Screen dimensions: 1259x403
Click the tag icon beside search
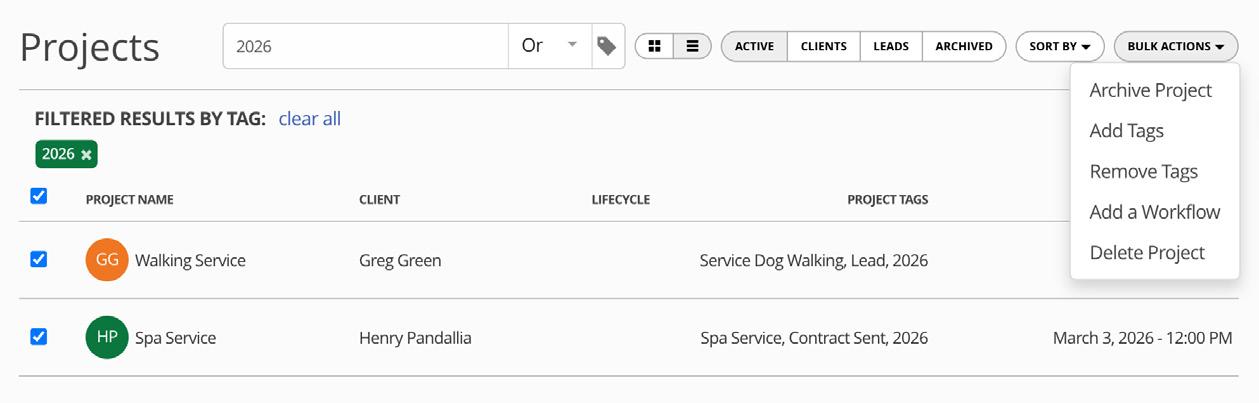point(607,46)
